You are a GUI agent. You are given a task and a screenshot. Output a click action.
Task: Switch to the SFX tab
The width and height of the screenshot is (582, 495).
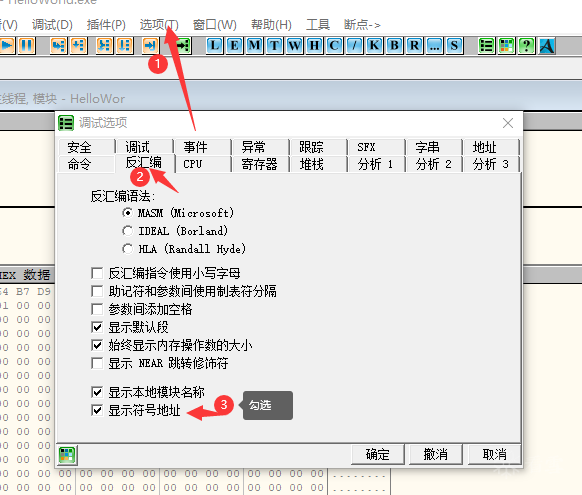376,147
